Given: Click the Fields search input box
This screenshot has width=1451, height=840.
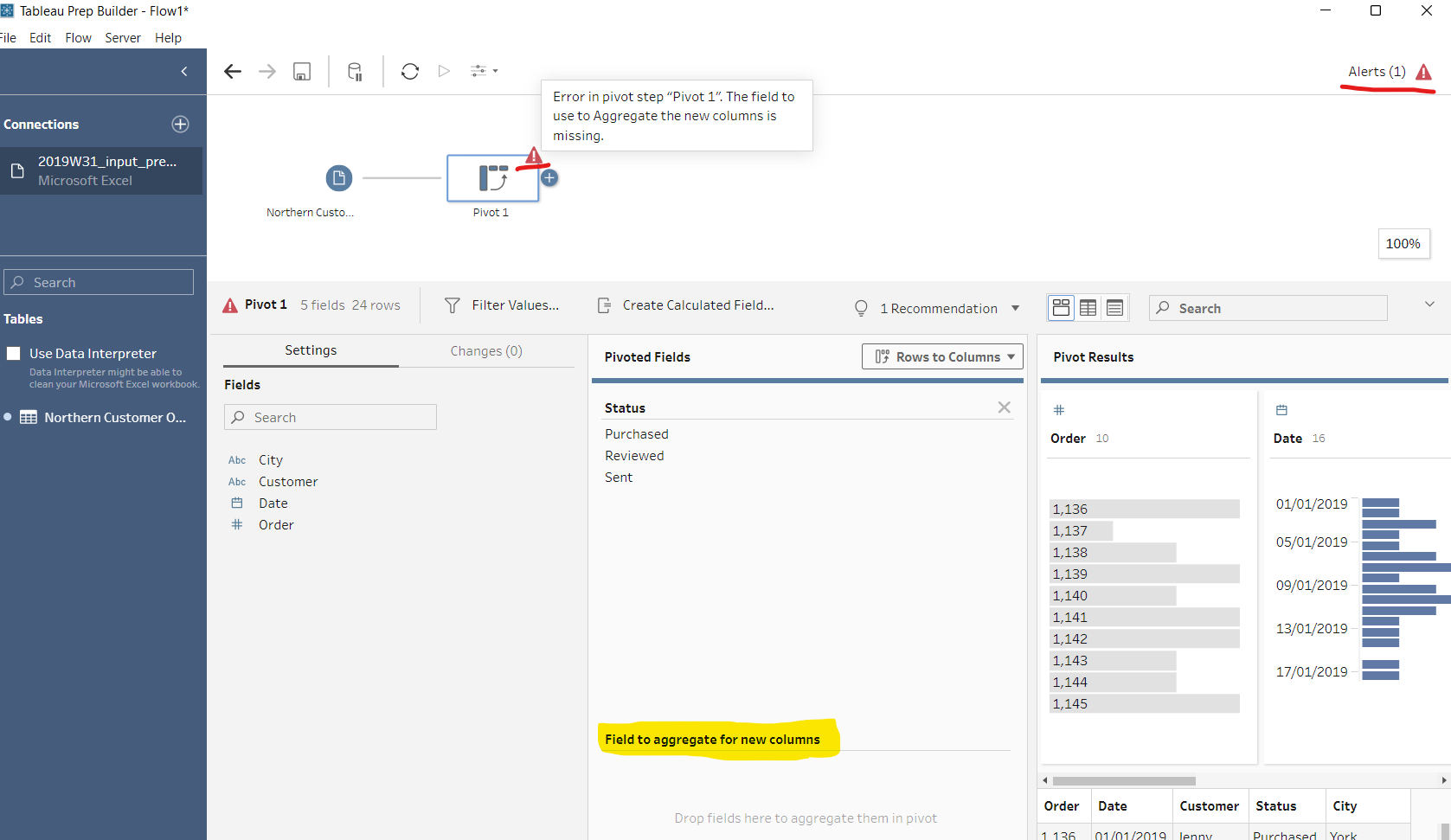Looking at the screenshot, I should coord(331,417).
